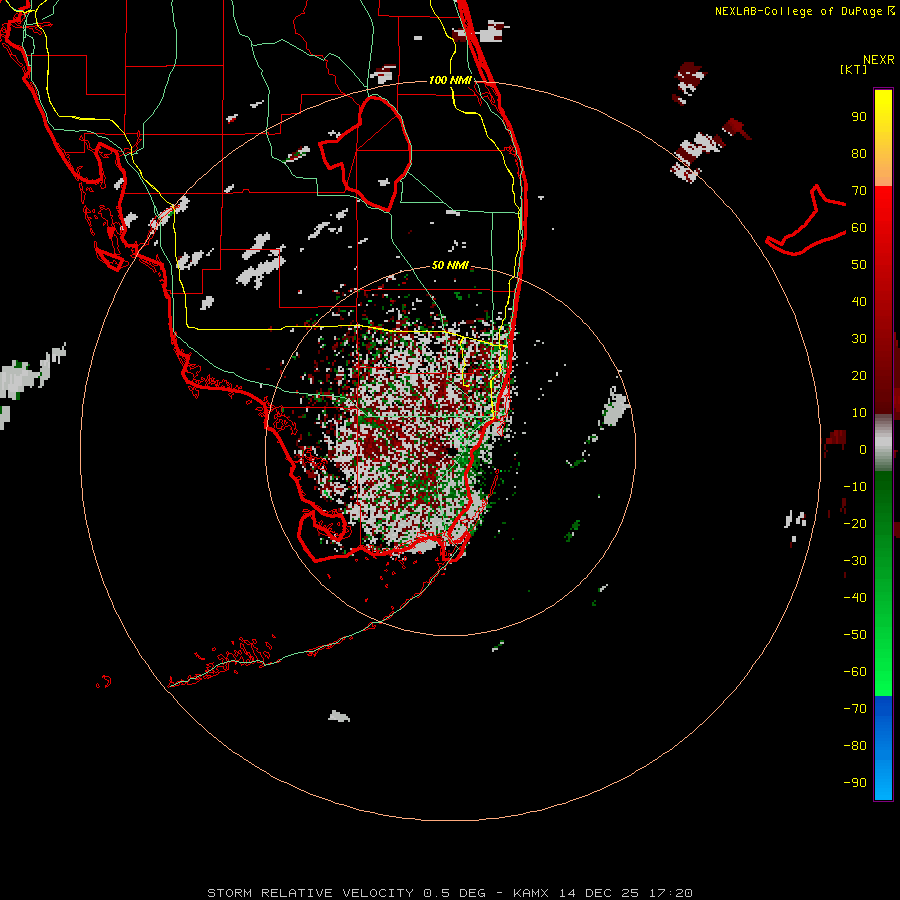Image resolution: width=900 pixels, height=900 pixels.
Task: Click the positive 10 knot scale label
Action: tap(859, 413)
